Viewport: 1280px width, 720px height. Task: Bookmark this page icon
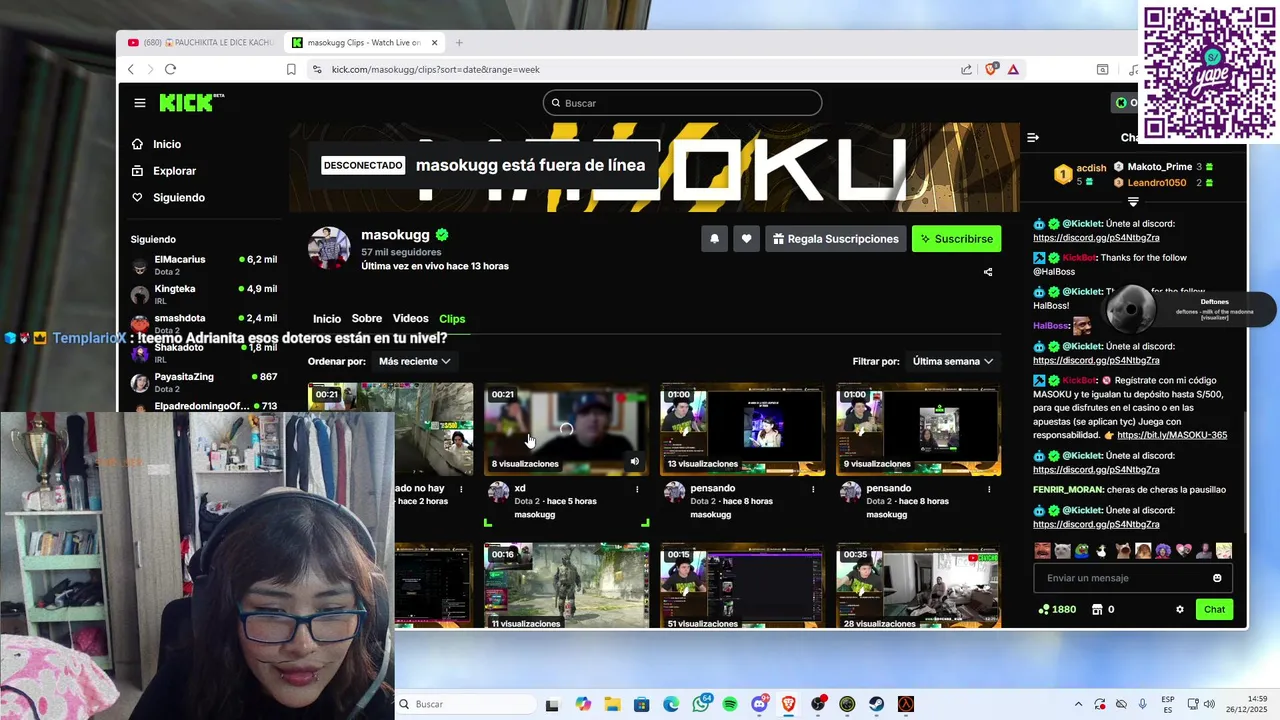291,69
